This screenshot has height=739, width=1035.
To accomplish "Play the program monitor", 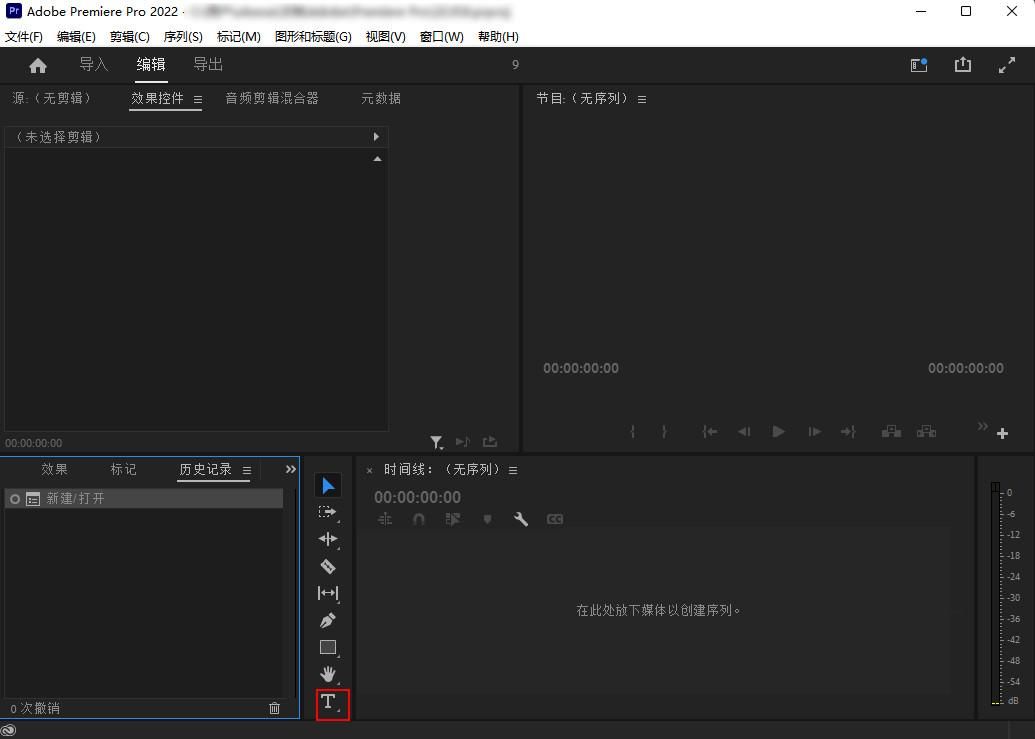I will click(x=779, y=432).
